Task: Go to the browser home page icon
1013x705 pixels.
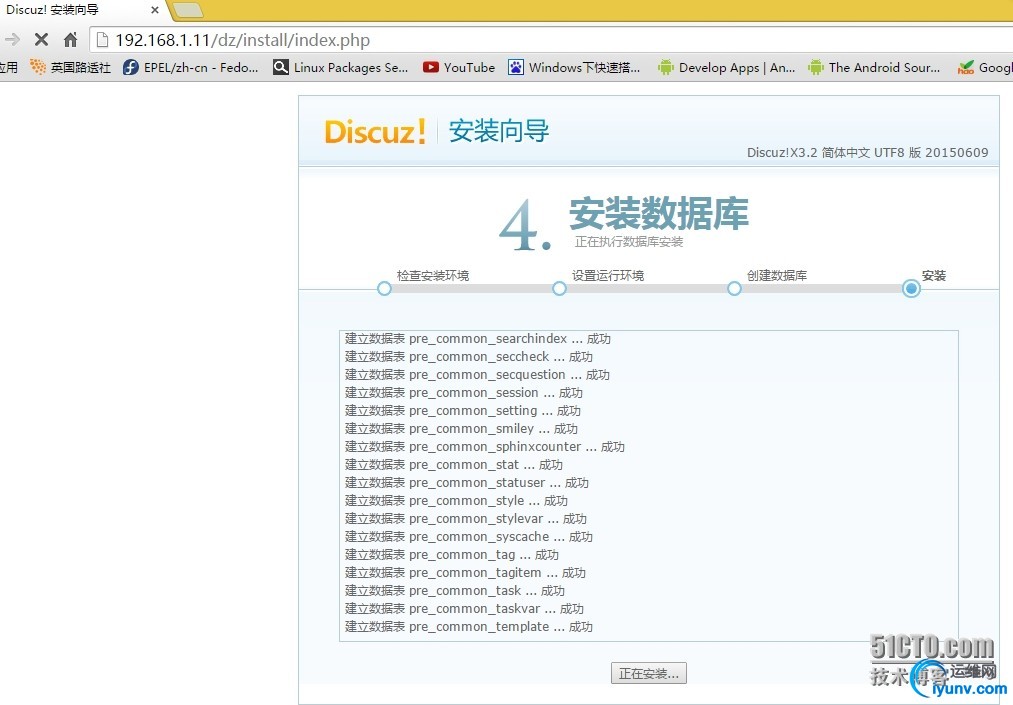Action: [70, 40]
